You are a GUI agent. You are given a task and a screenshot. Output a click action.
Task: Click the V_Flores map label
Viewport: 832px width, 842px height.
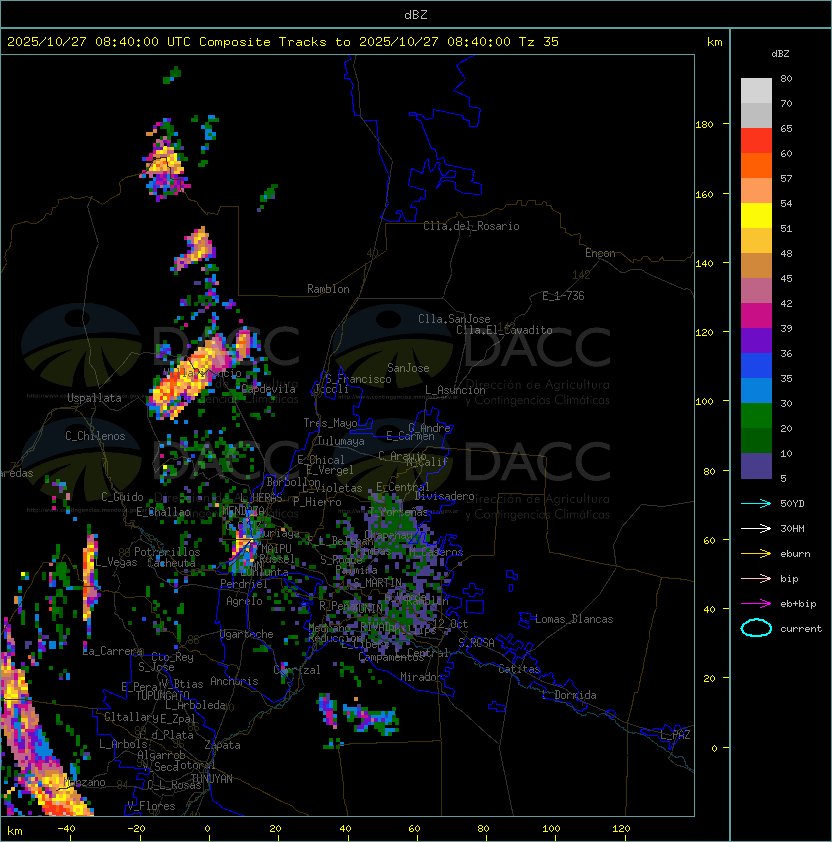(151, 806)
